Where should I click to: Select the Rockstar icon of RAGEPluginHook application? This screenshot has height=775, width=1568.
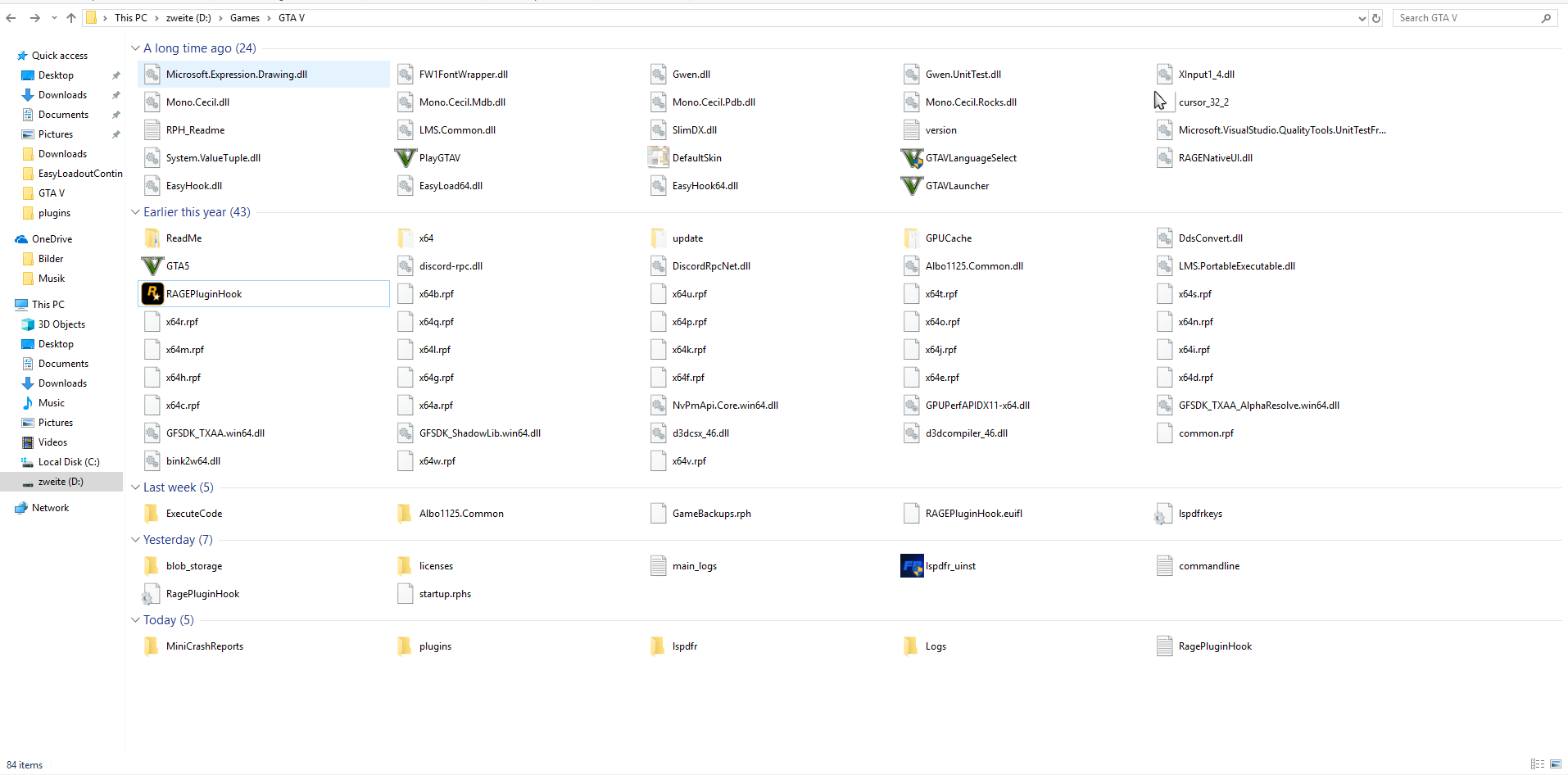pyautogui.click(x=152, y=294)
